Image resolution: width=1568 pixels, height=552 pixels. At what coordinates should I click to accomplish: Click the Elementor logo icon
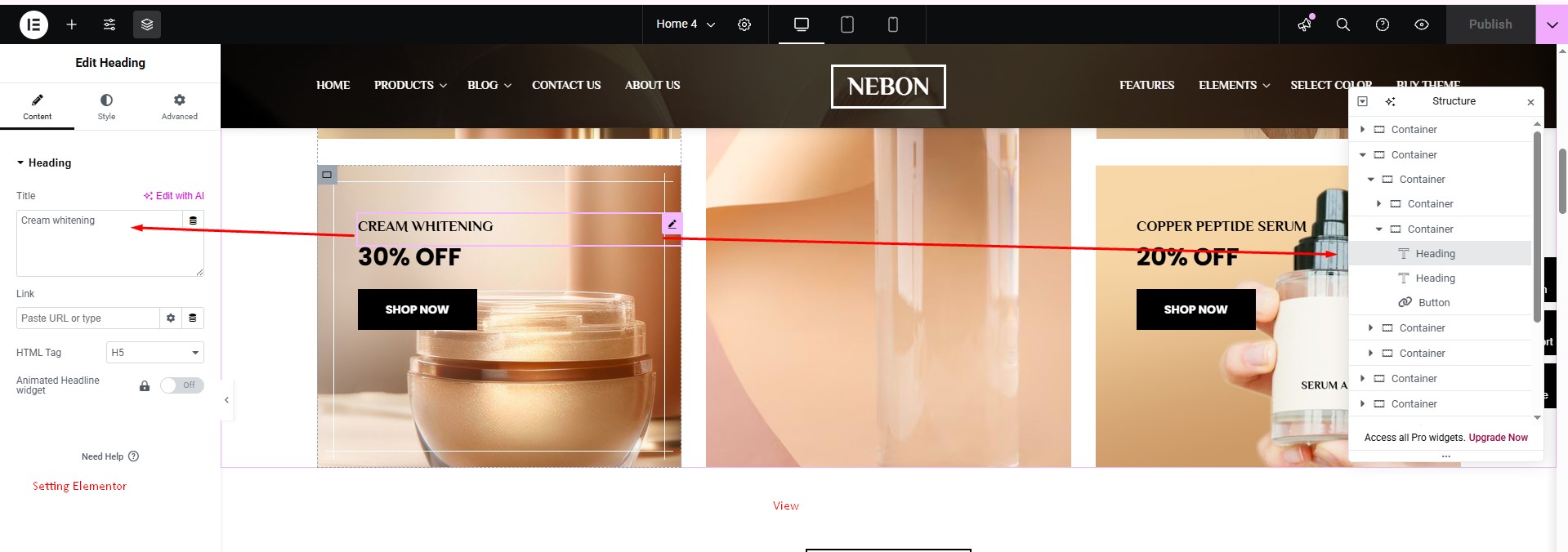coord(34,24)
